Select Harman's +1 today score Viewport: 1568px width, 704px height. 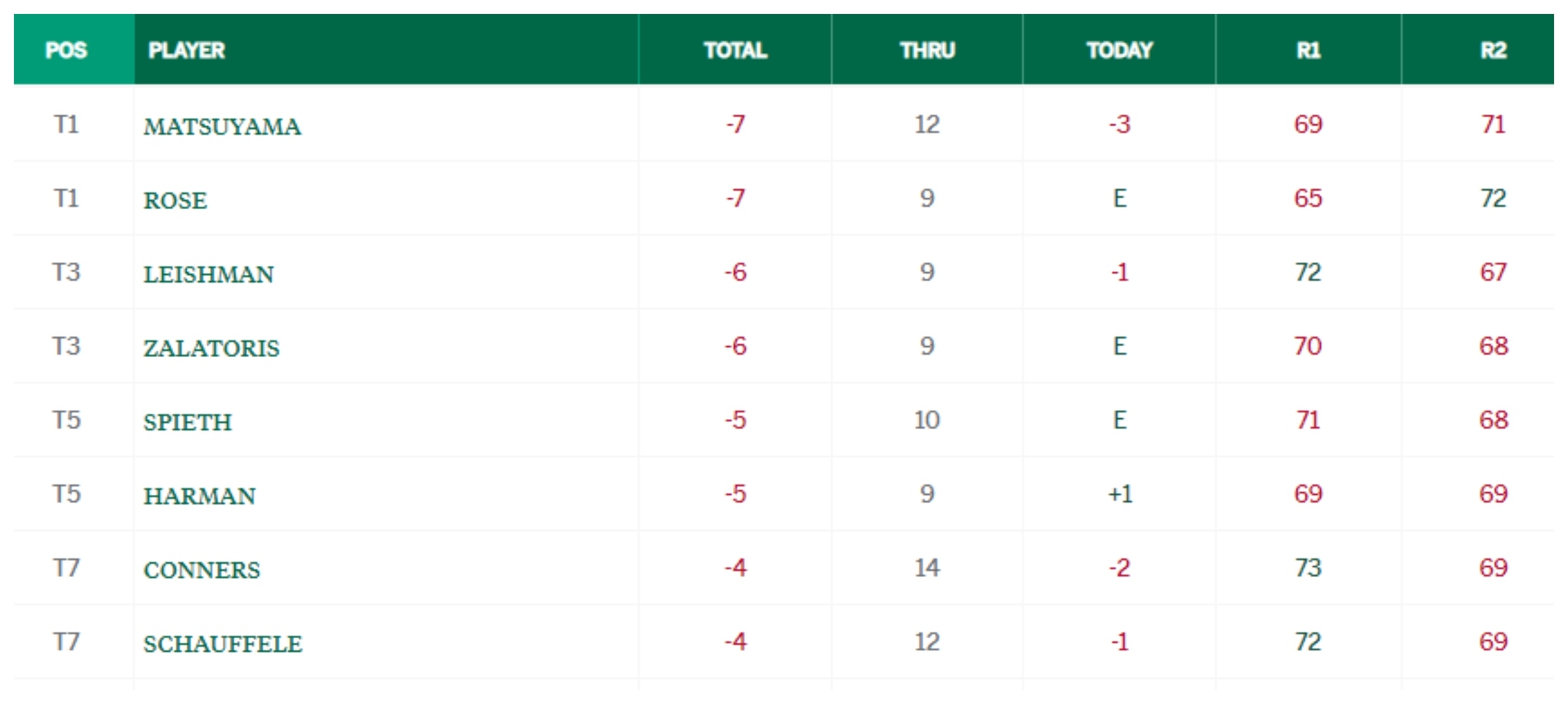click(1120, 494)
